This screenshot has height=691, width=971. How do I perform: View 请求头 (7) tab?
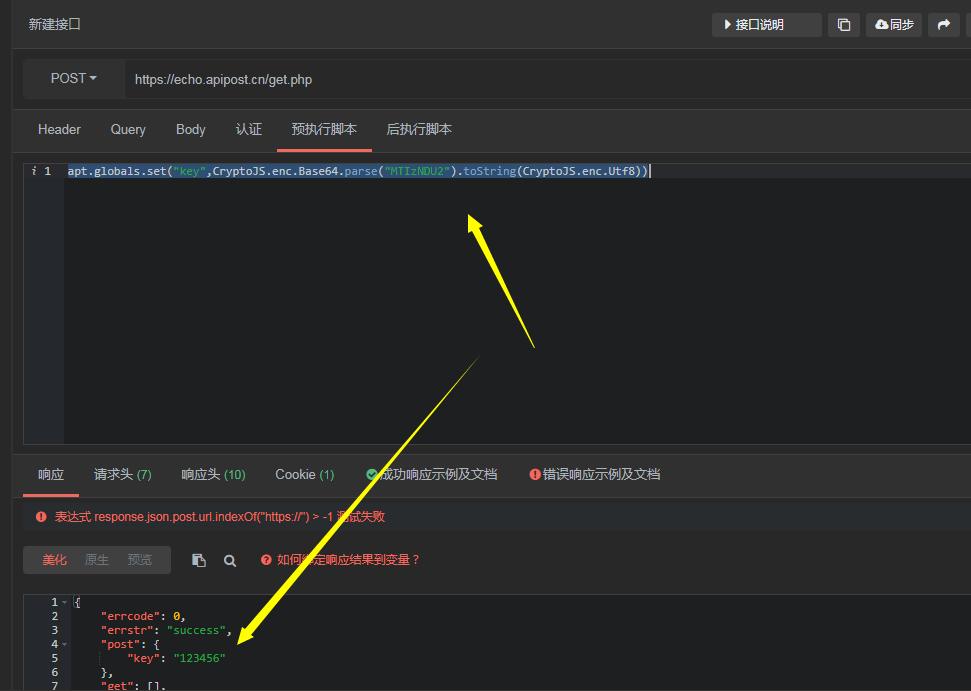(123, 474)
